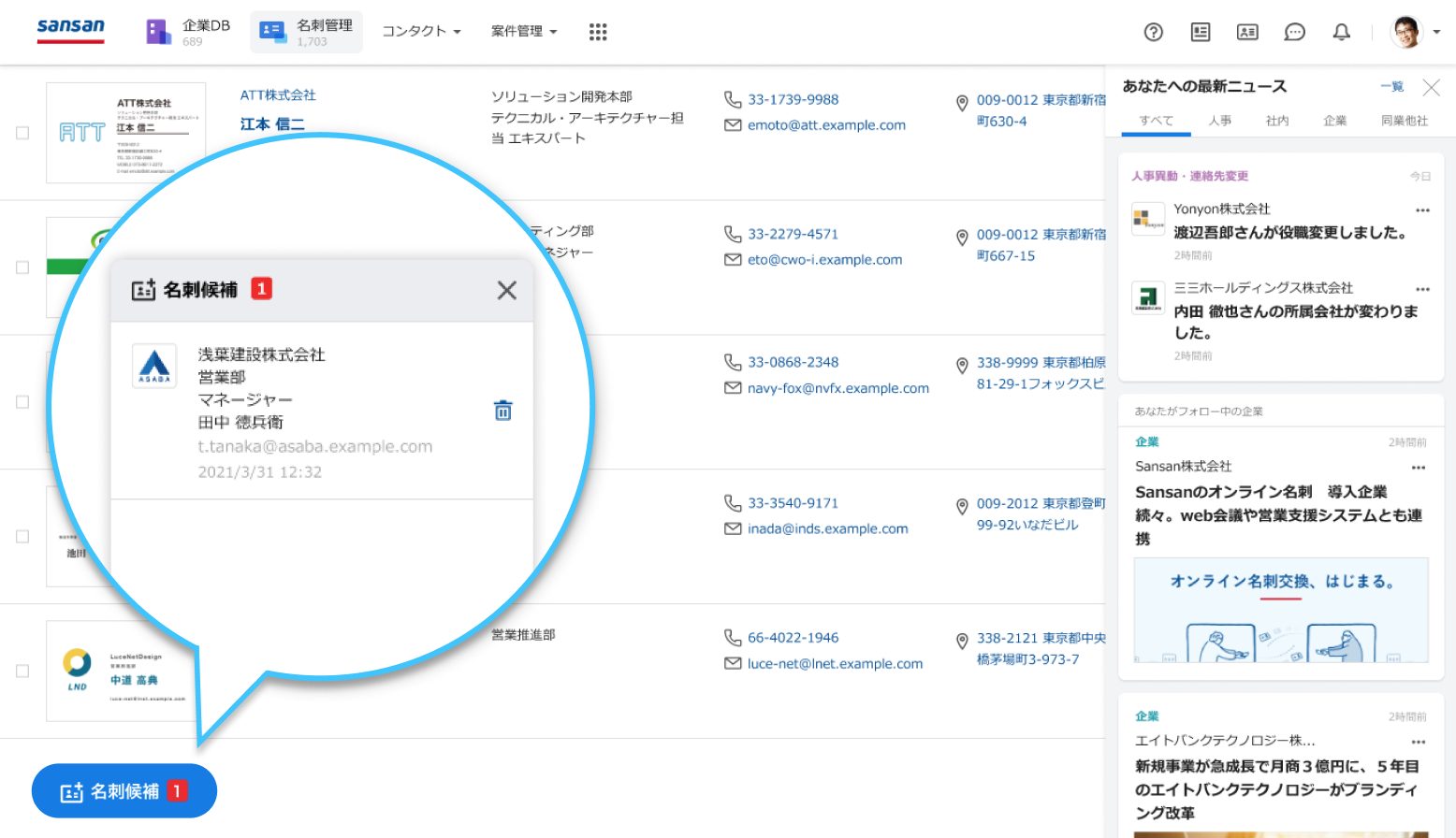Screen dimensions: 1456x838
Task: Click map pin beside いなだビル address
Action: coord(962,507)
